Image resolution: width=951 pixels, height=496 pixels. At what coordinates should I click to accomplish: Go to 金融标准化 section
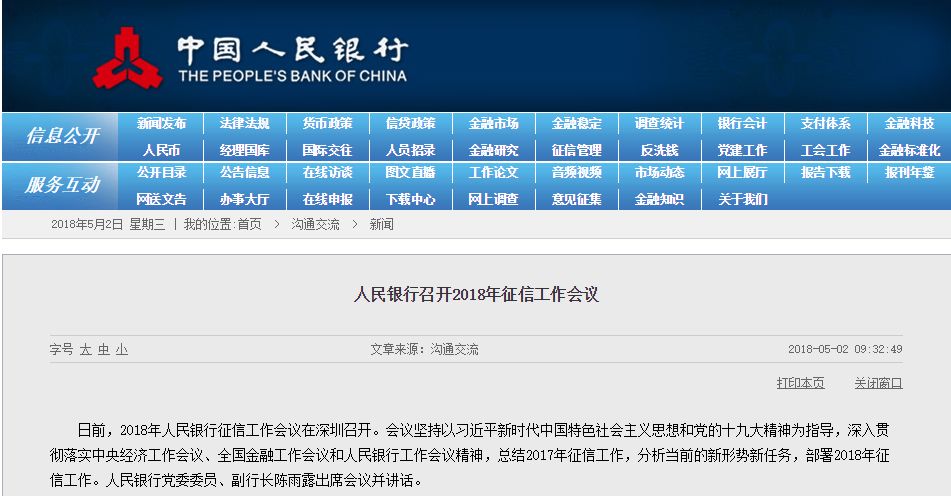909,150
